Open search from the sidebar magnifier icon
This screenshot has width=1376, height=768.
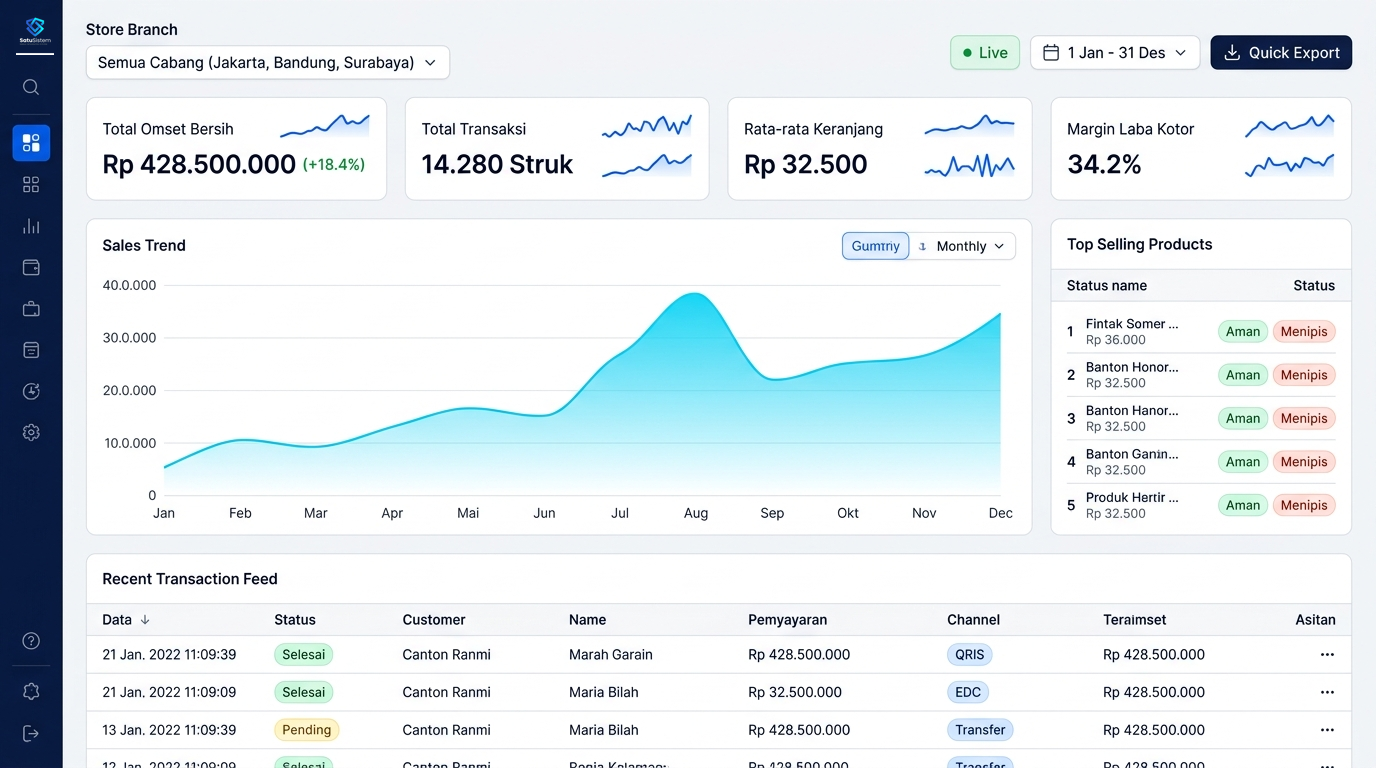coord(31,87)
